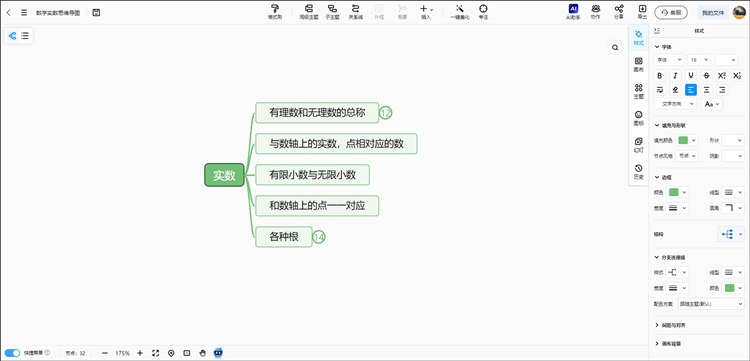750x361 pixels.
Task: Insert a relationship line (关系线)
Action: tap(355, 12)
